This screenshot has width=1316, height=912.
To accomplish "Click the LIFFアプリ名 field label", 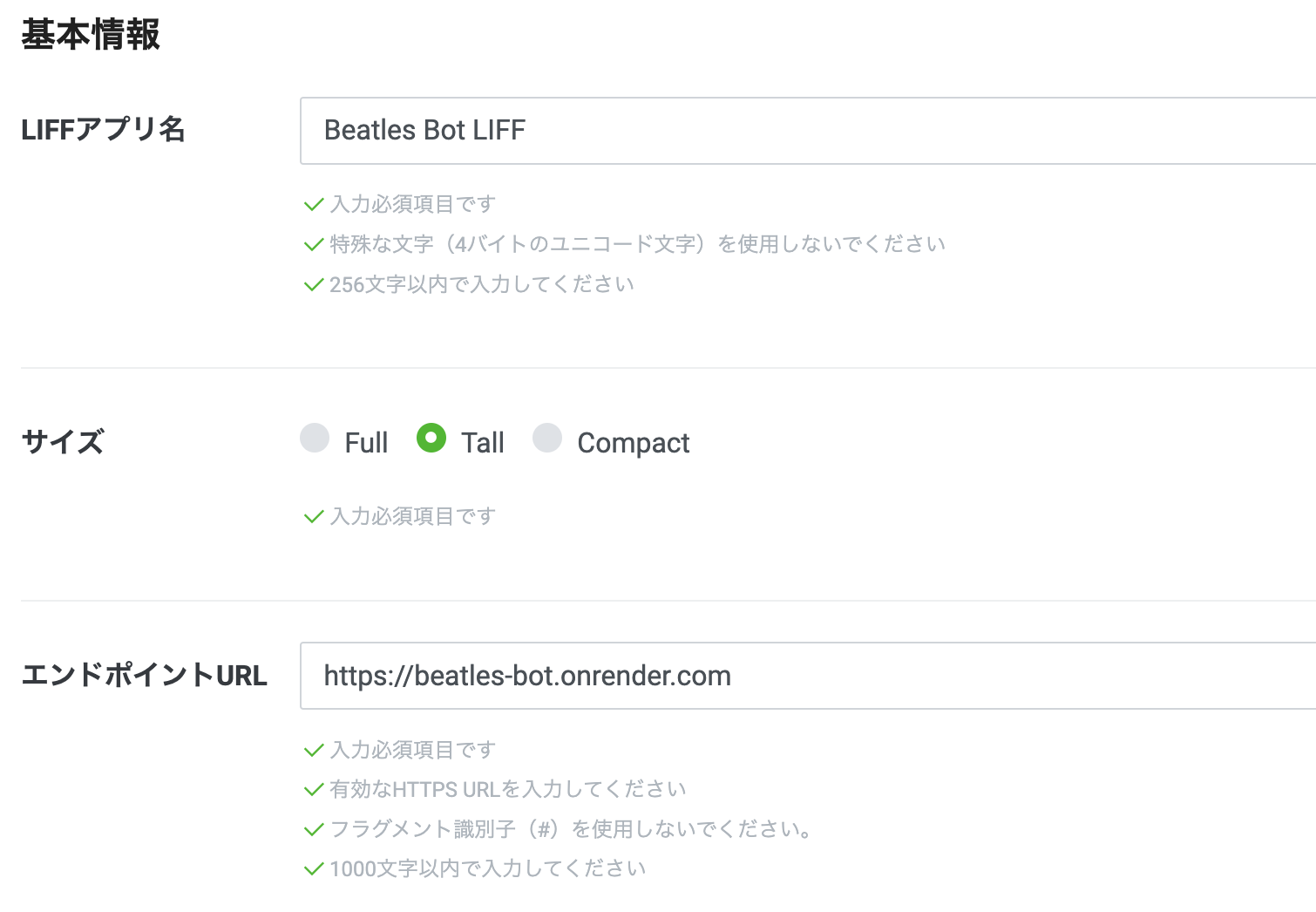I will (104, 129).
